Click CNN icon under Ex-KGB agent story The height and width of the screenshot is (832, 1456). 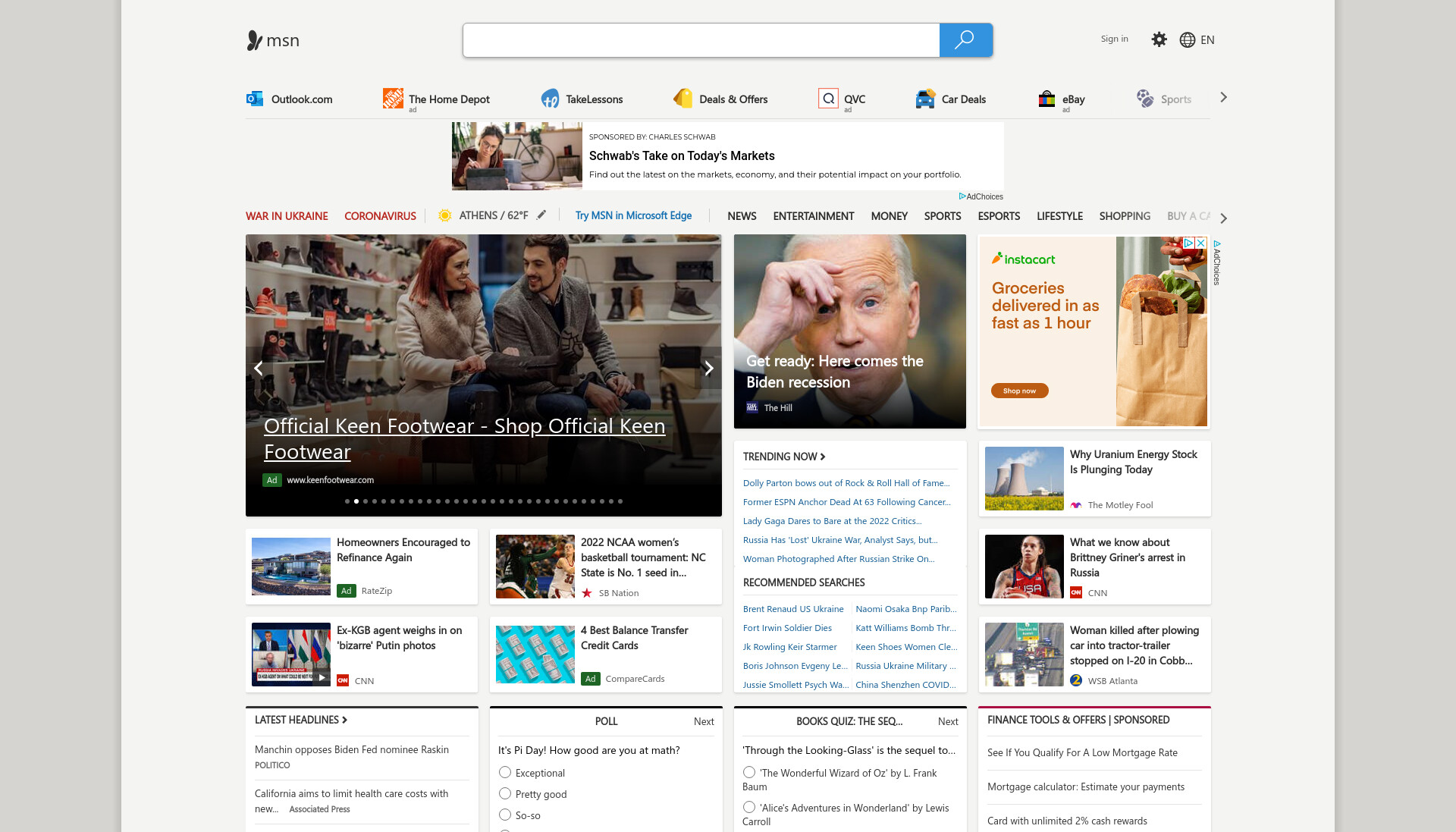coord(343,681)
